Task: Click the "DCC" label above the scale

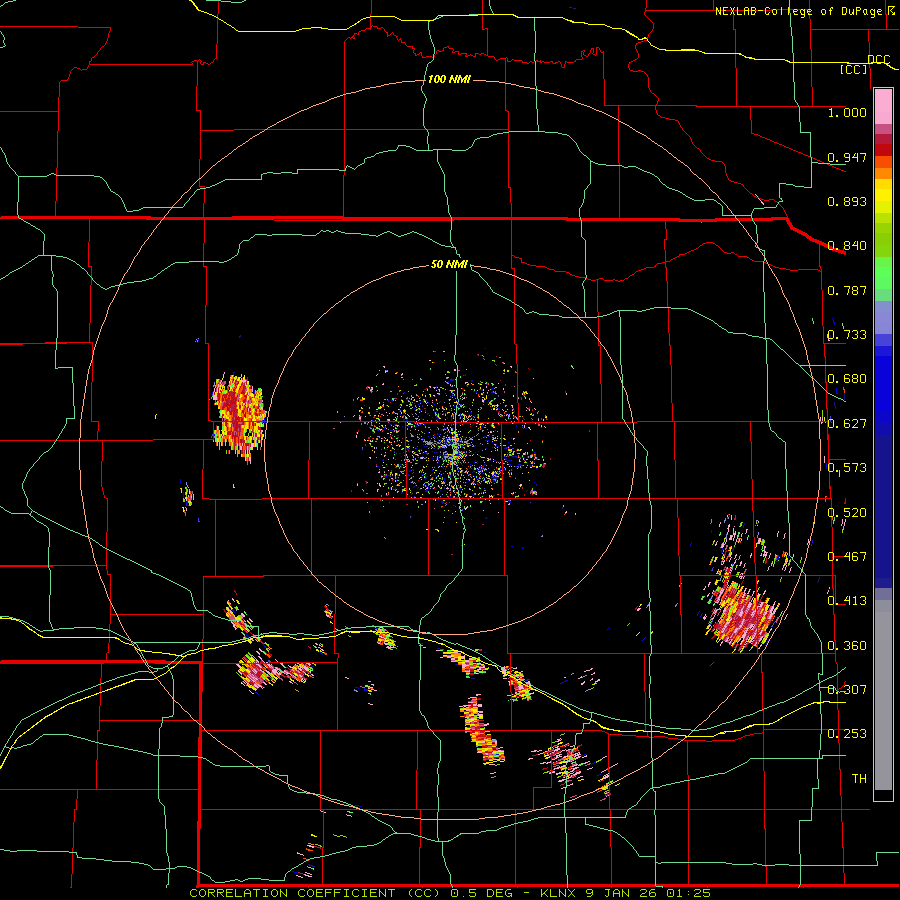Action: [878, 60]
